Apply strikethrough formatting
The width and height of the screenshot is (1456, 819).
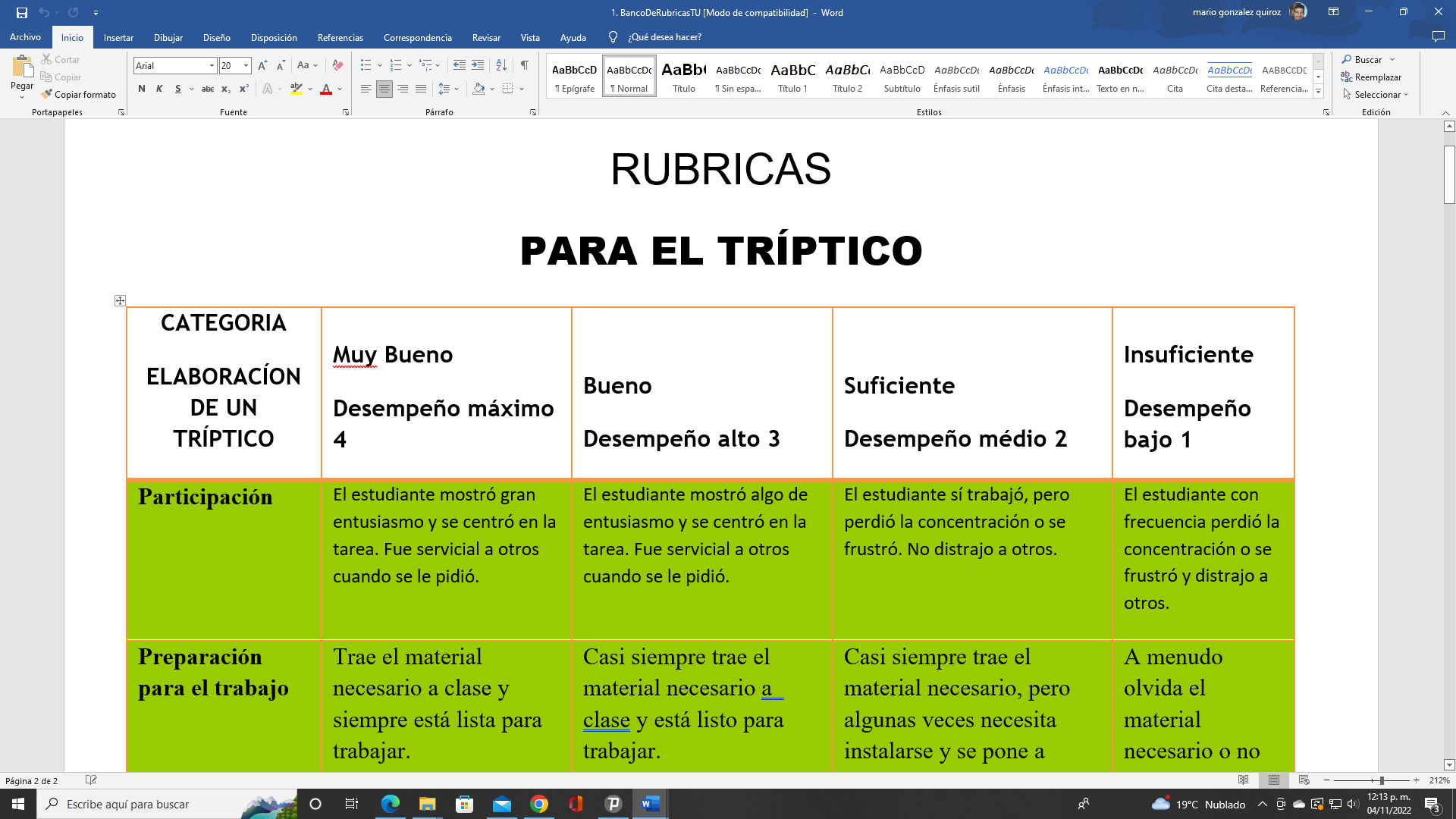207,89
